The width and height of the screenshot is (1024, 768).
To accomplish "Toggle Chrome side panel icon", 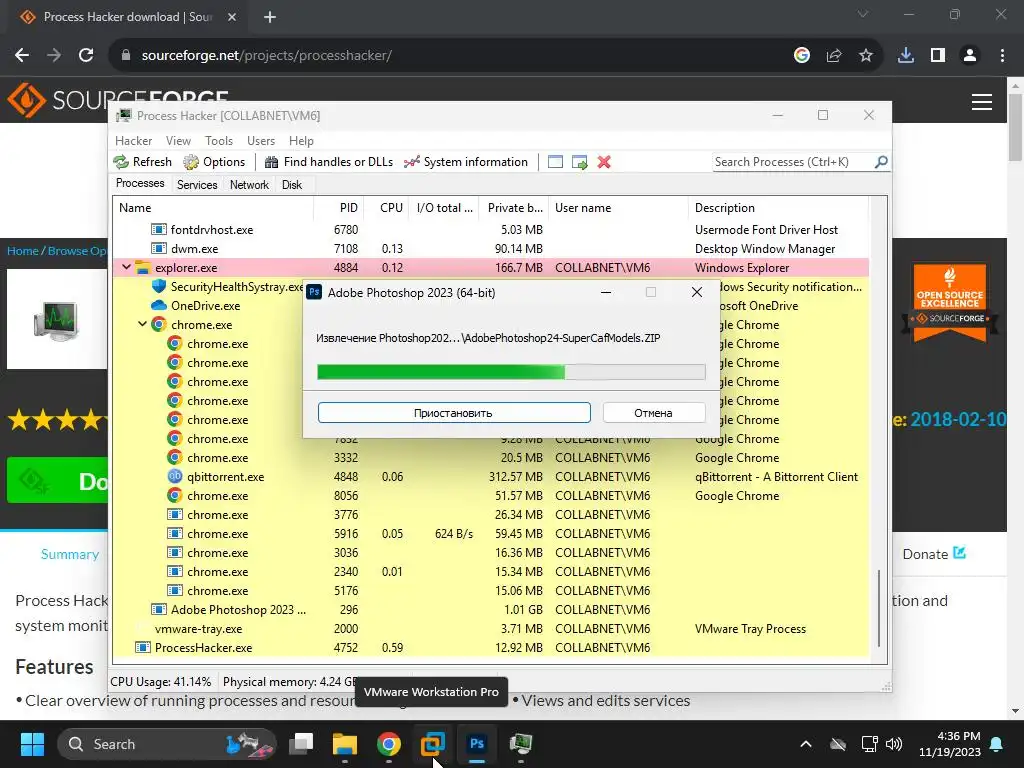I will [x=938, y=56].
